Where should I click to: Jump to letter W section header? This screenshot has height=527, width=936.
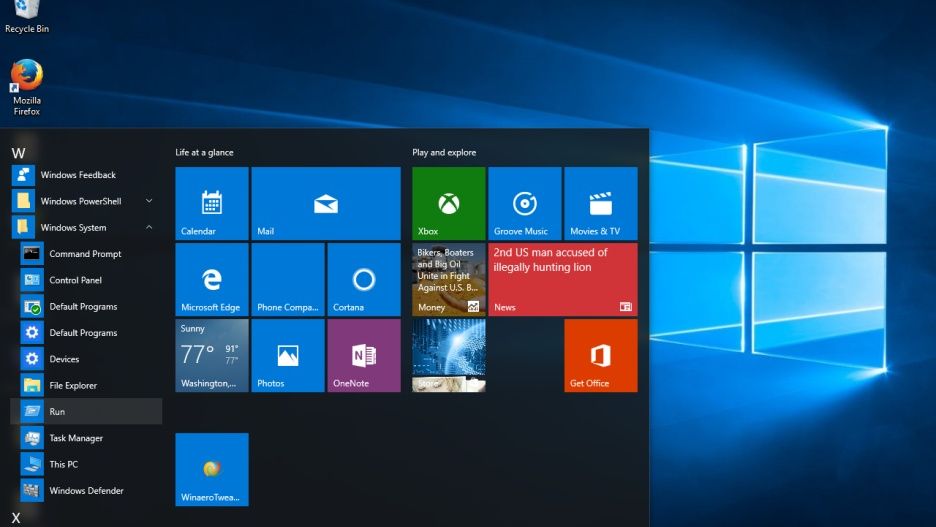(19, 153)
